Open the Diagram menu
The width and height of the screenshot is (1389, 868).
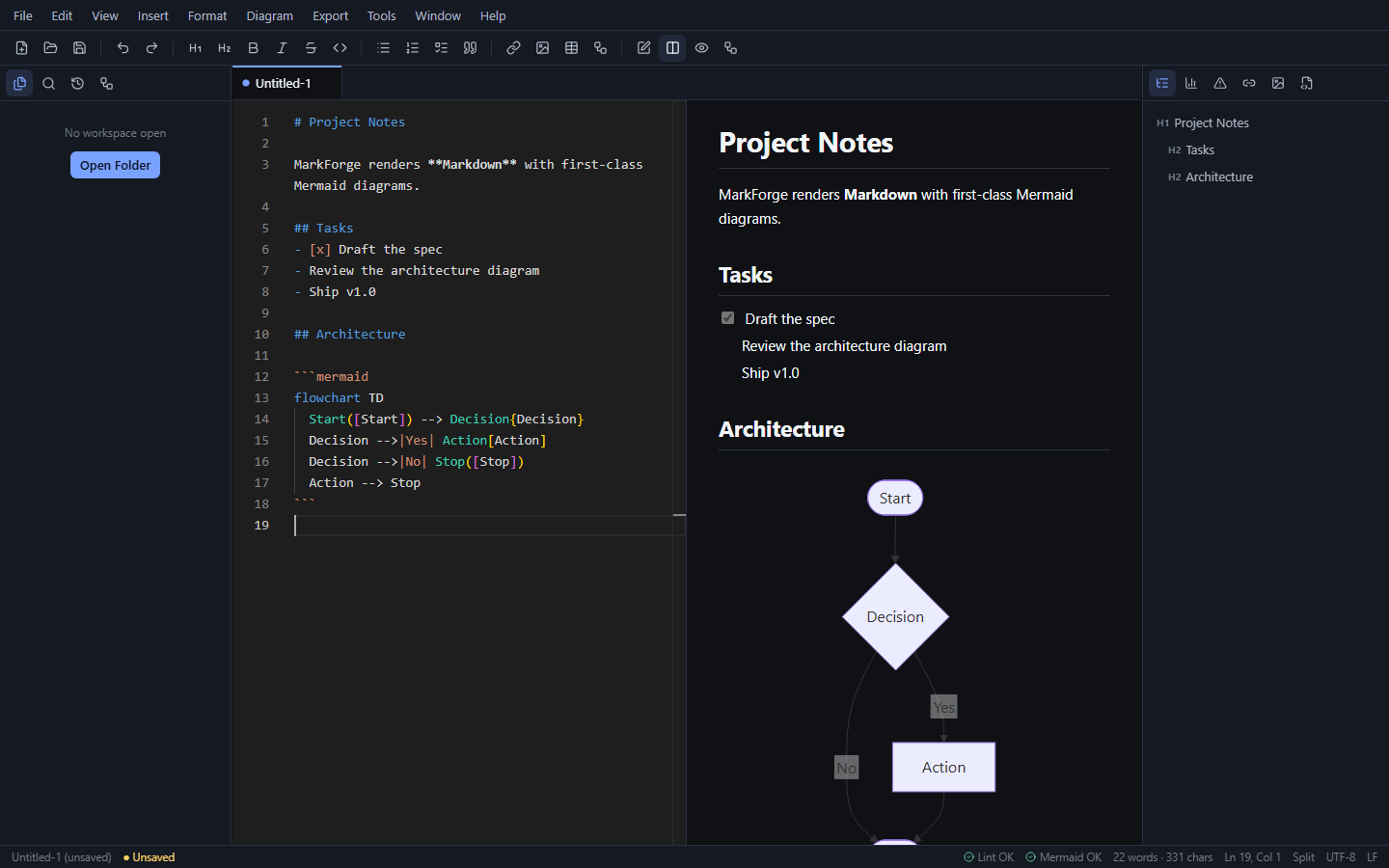tap(270, 16)
